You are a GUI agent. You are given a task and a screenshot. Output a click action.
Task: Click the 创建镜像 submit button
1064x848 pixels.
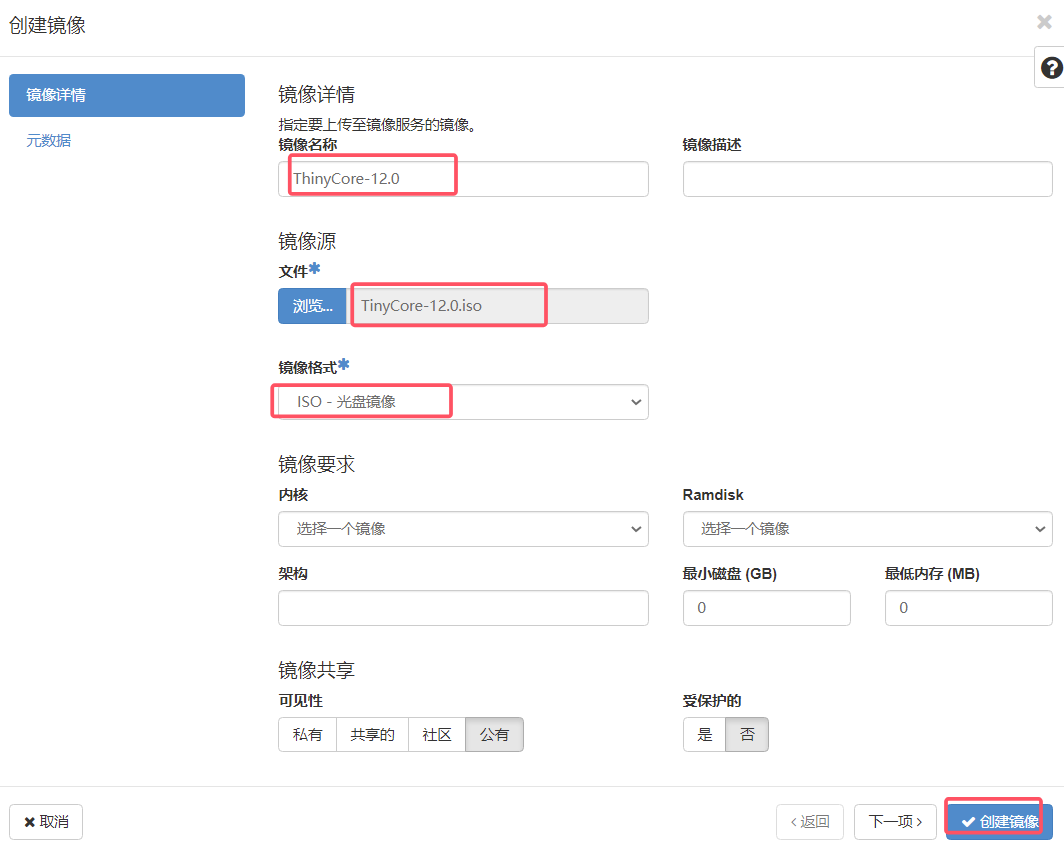1000,822
